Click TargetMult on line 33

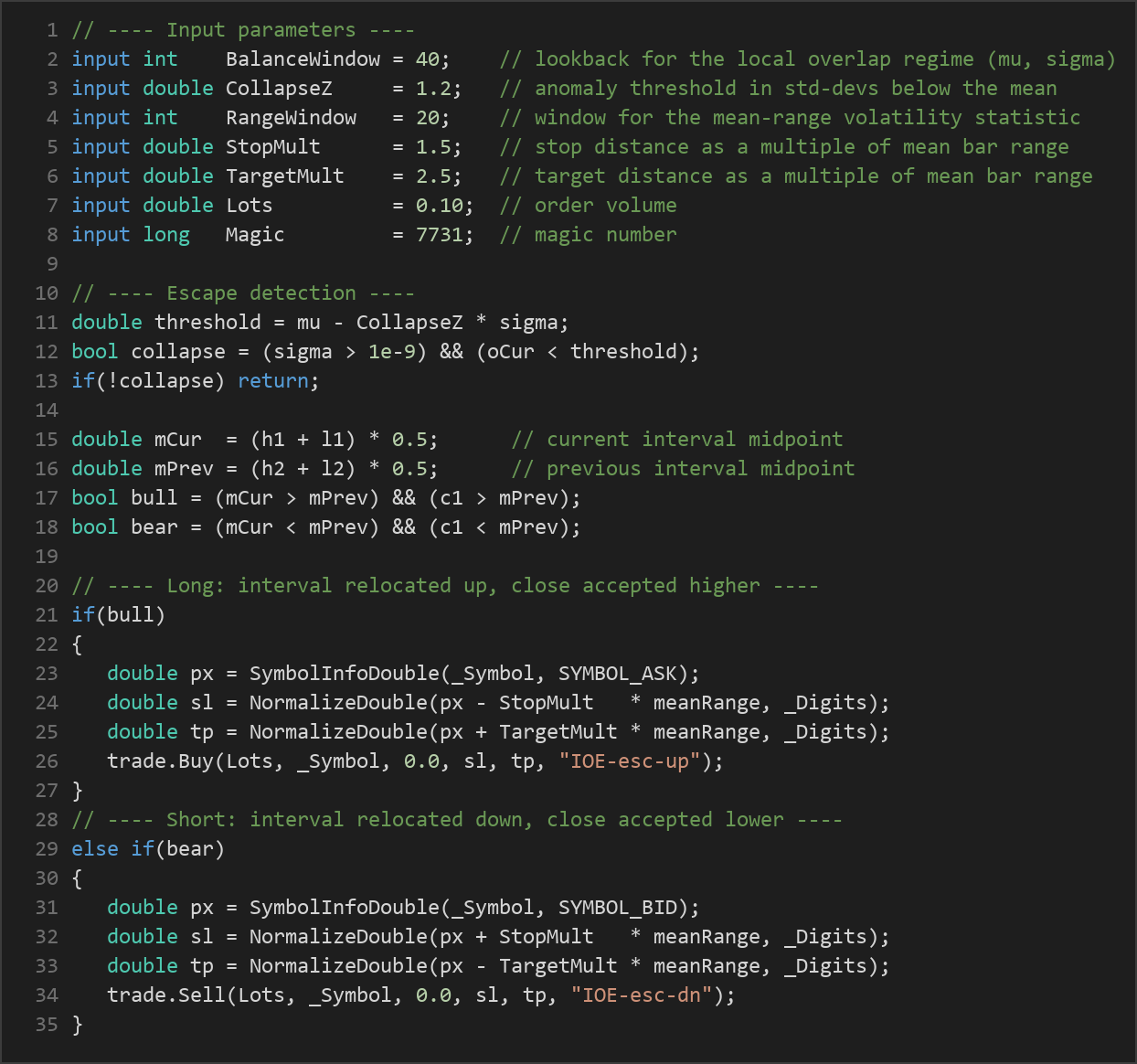tap(558, 966)
